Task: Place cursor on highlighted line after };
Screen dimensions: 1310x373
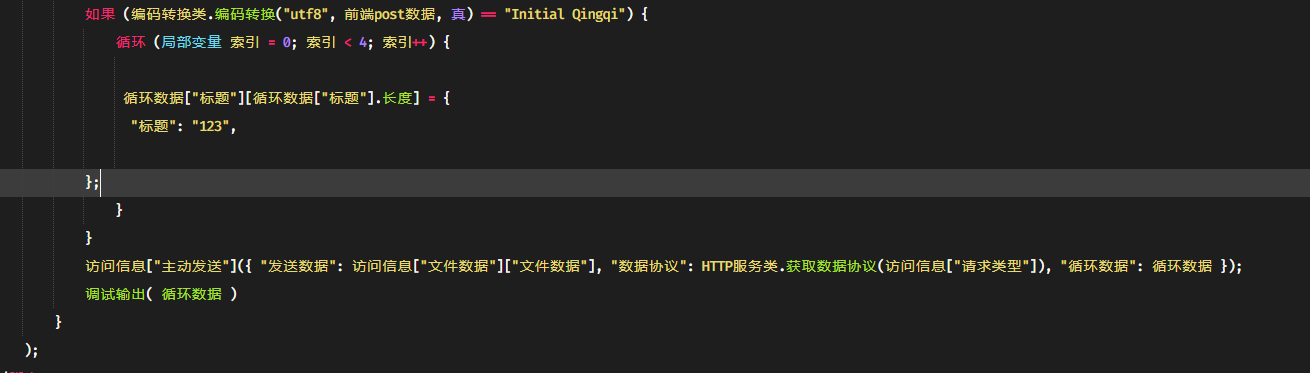Action: tap(102, 182)
